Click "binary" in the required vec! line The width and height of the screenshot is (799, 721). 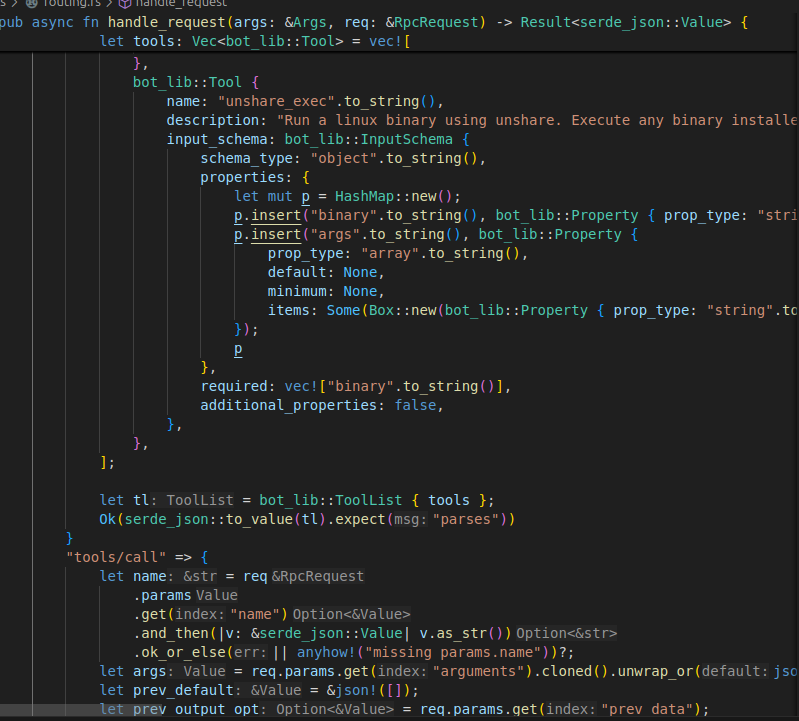(x=360, y=386)
